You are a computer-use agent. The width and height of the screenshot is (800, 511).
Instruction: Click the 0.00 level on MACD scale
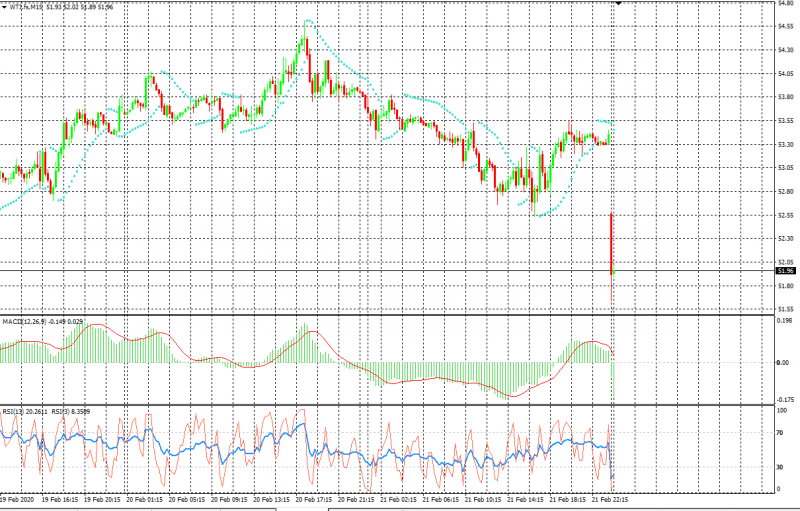point(785,363)
